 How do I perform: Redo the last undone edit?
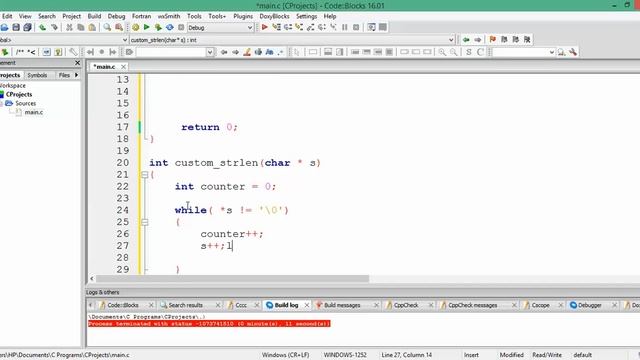tap(54, 27)
